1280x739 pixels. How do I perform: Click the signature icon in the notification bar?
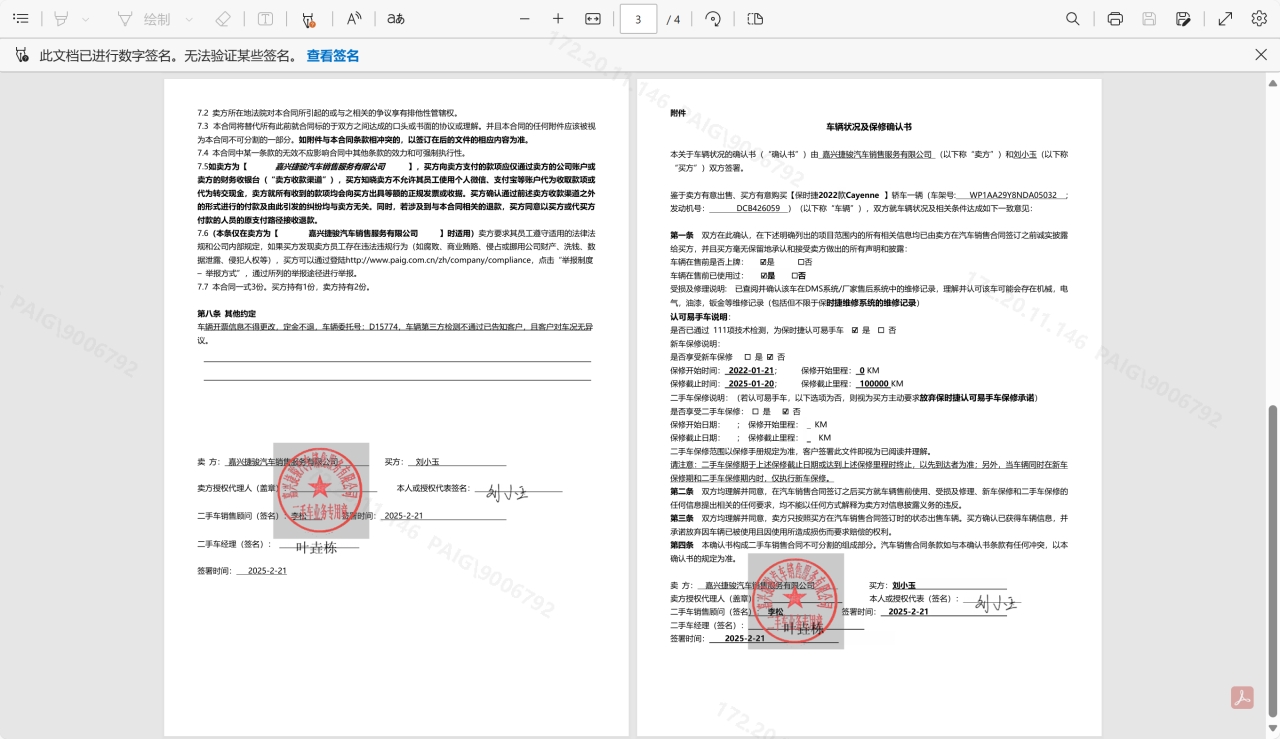pos(22,56)
